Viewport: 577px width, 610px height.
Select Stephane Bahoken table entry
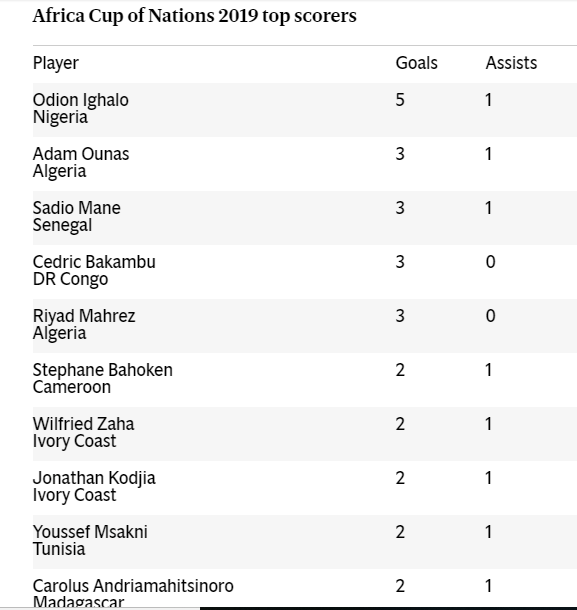tap(103, 370)
